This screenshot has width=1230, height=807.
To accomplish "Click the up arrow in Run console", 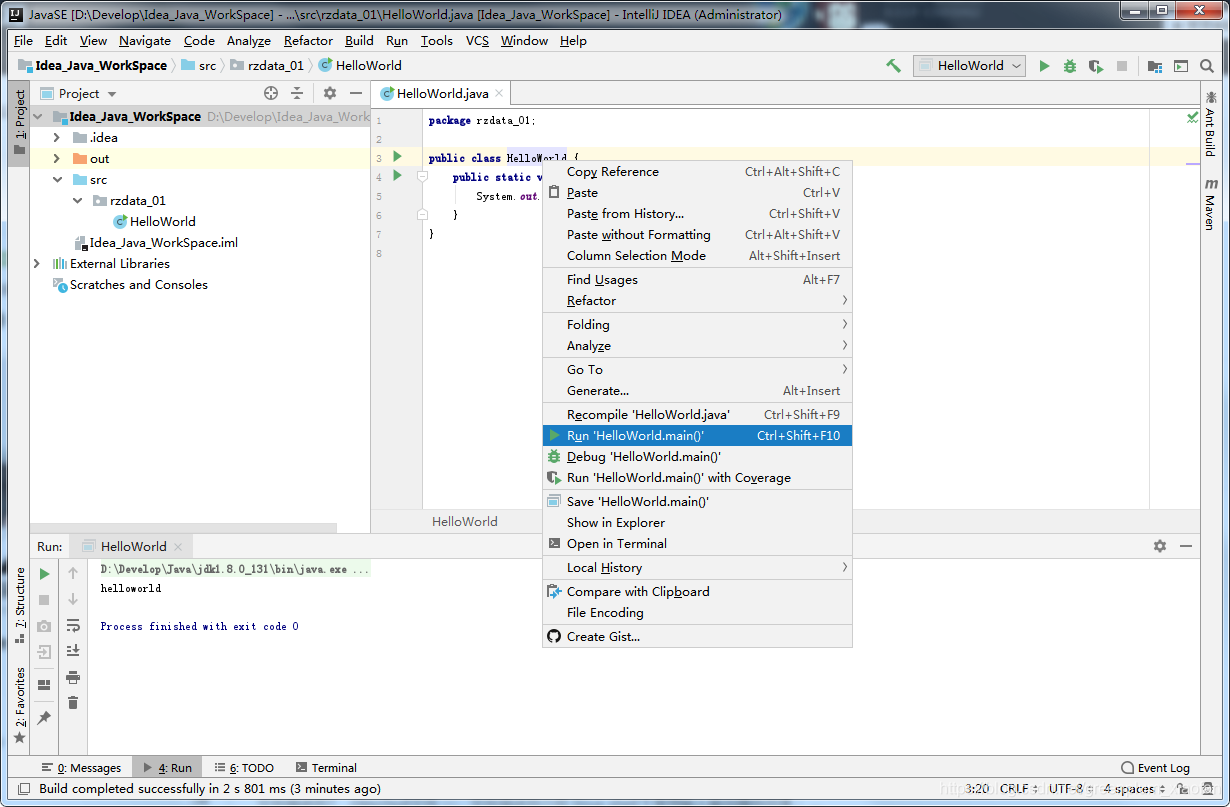I will [73, 573].
